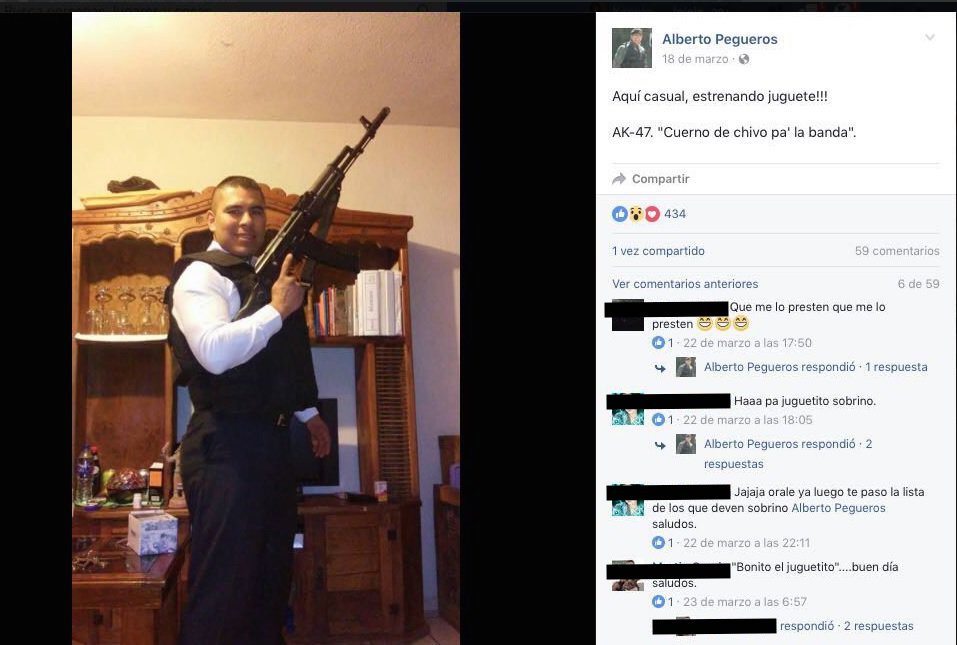Click like icon on 17:50 comment

click(x=658, y=343)
